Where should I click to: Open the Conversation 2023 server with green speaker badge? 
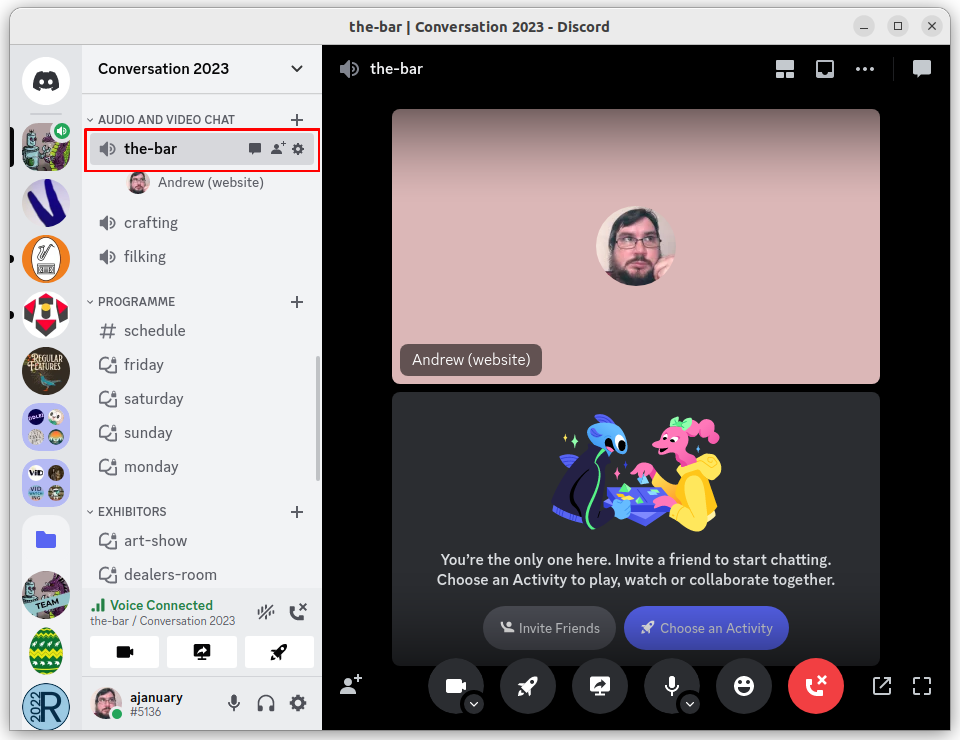[x=46, y=147]
